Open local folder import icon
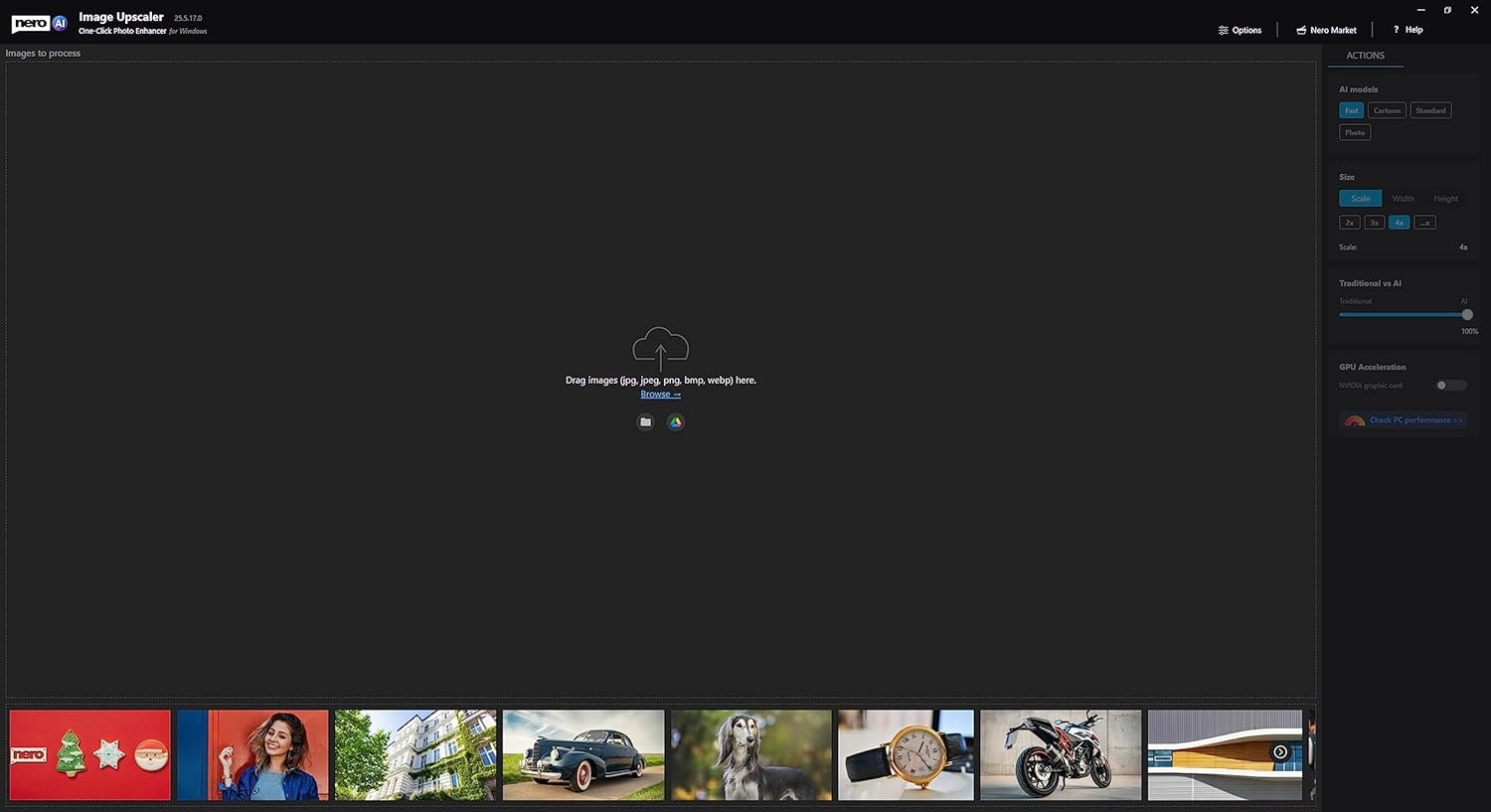This screenshot has height=812, width=1491. click(645, 422)
